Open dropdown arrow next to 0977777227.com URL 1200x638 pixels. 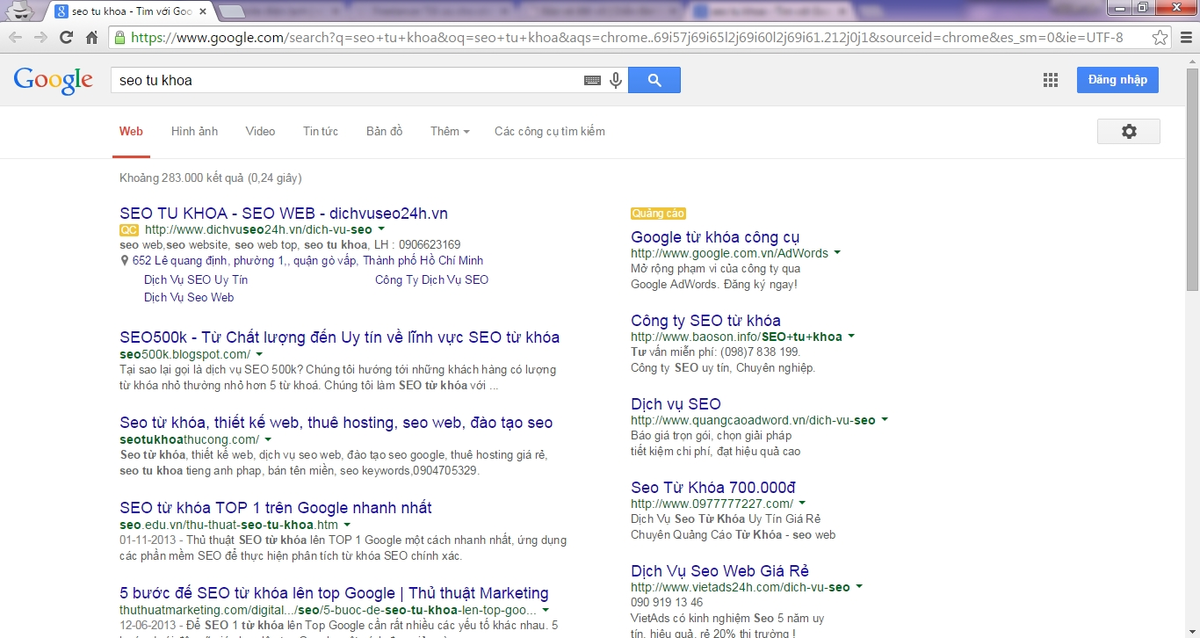coord(802,504)
